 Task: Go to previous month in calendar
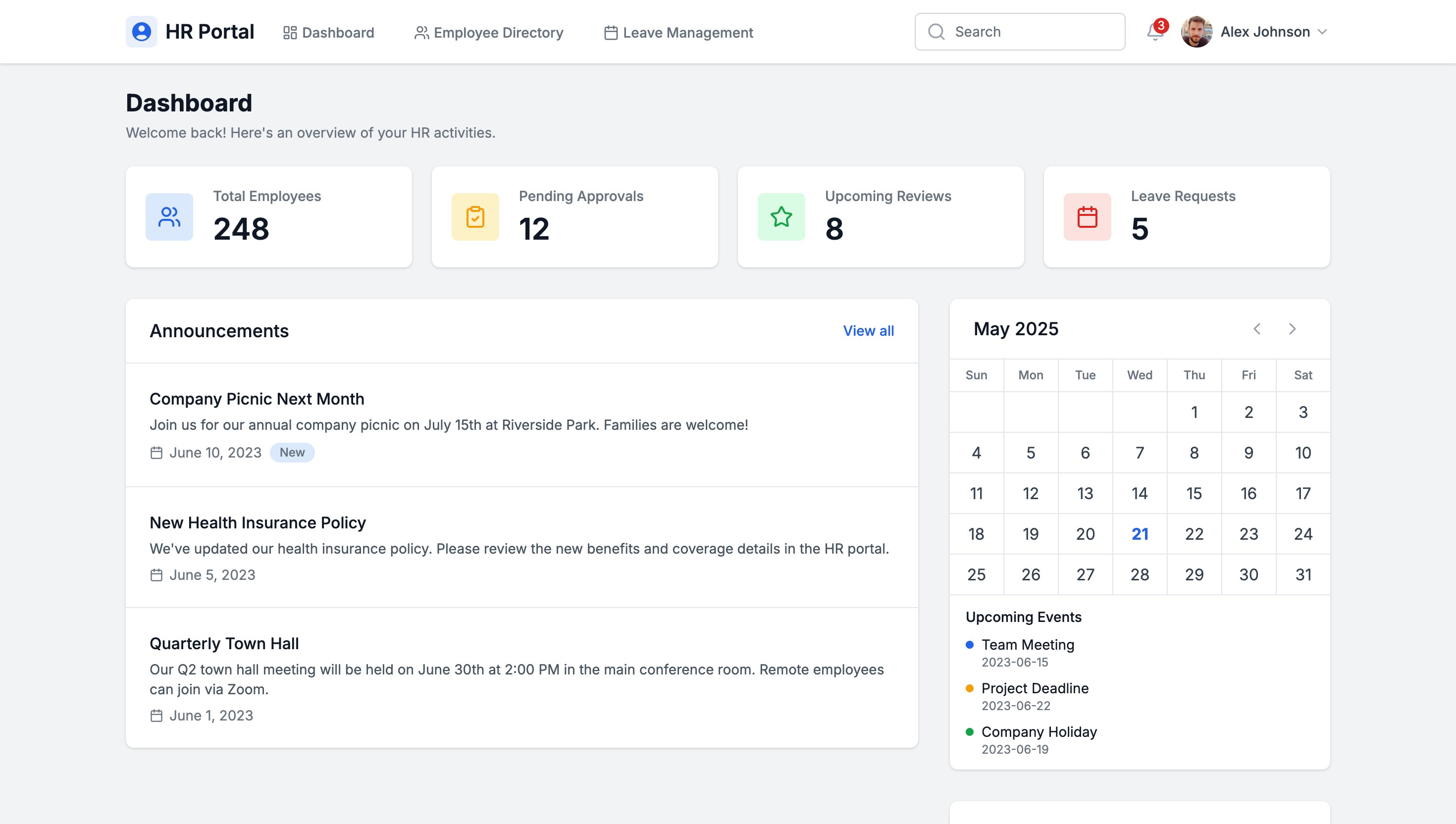pos(1257,329)
